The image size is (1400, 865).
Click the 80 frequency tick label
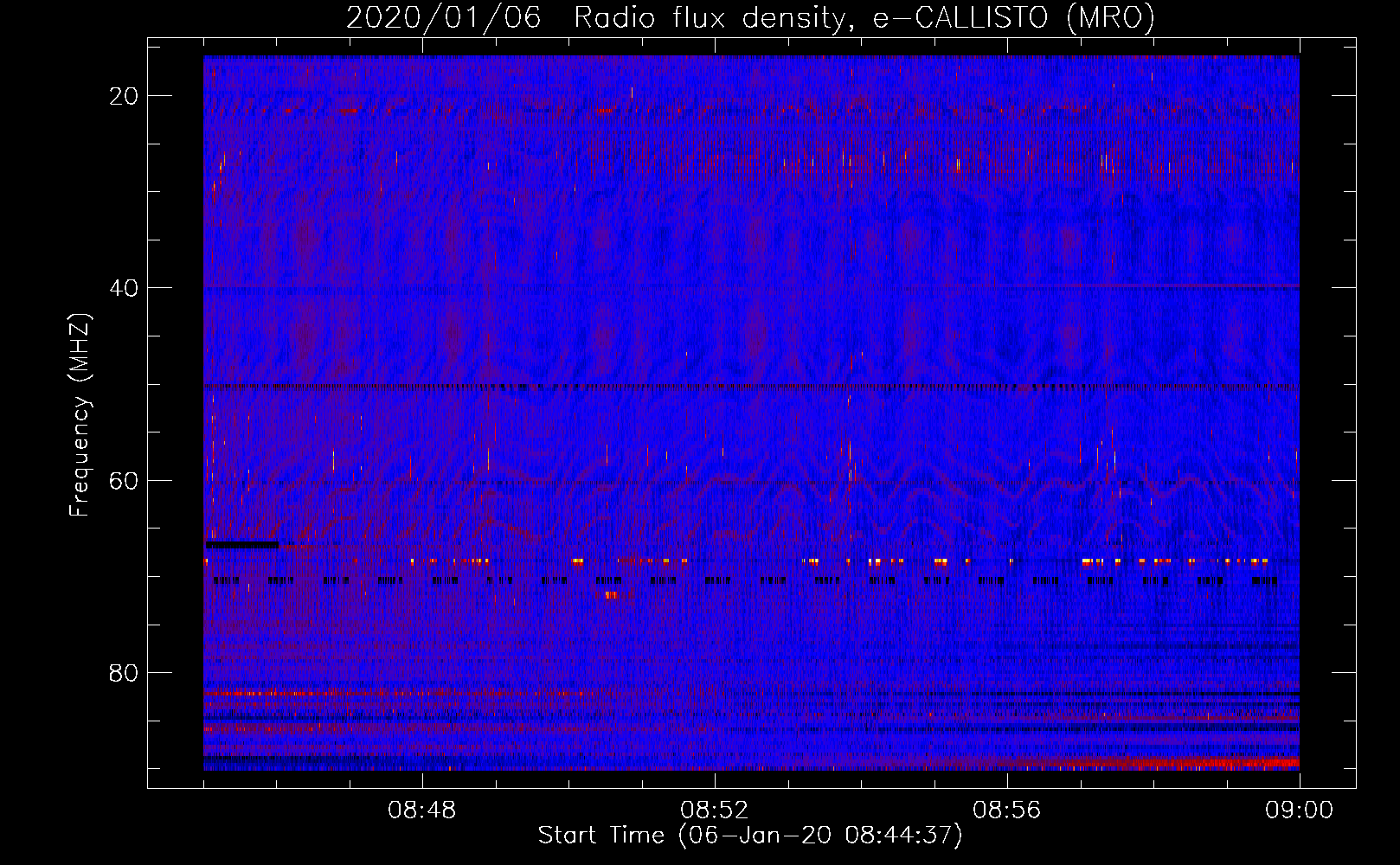(x=124, y=673)
